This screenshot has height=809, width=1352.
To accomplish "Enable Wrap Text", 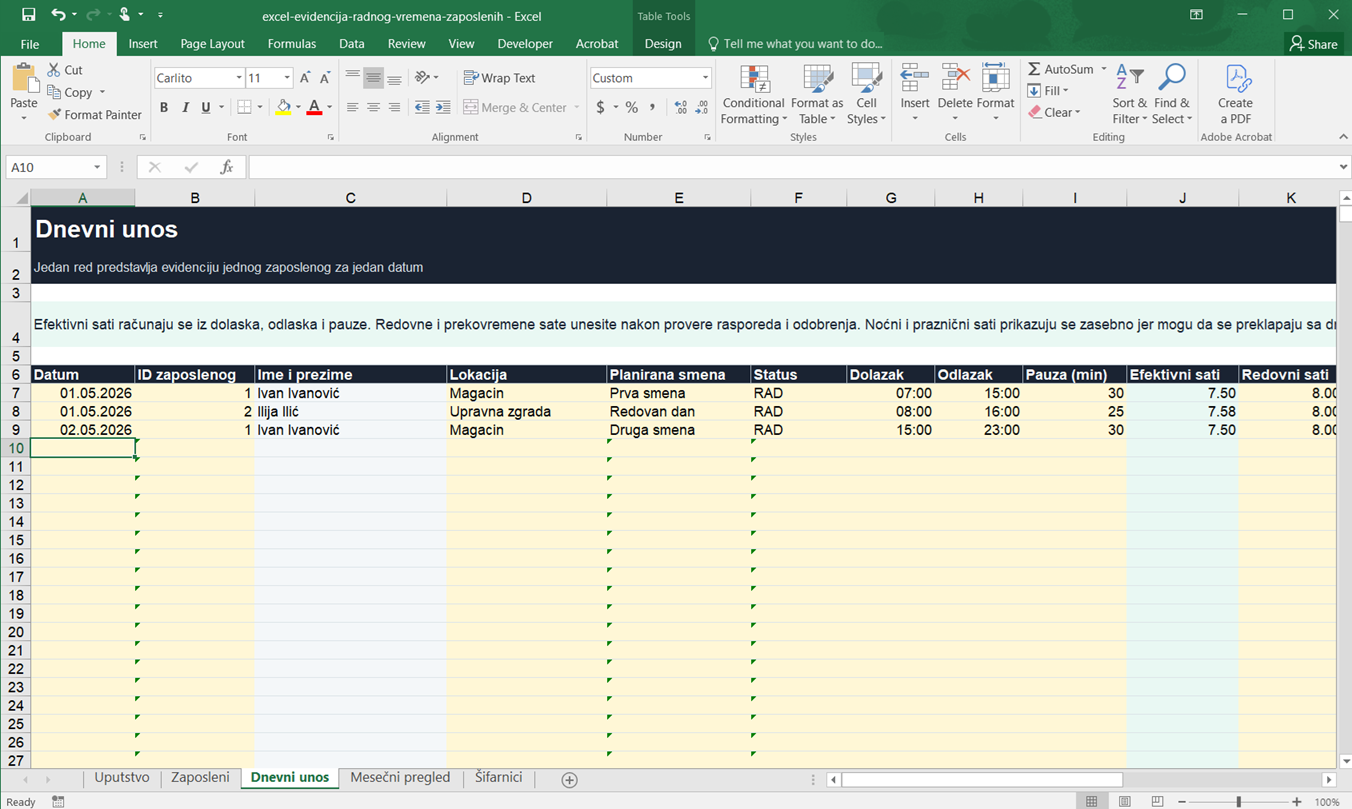I will pyautogui.click(x=499, y=78).
